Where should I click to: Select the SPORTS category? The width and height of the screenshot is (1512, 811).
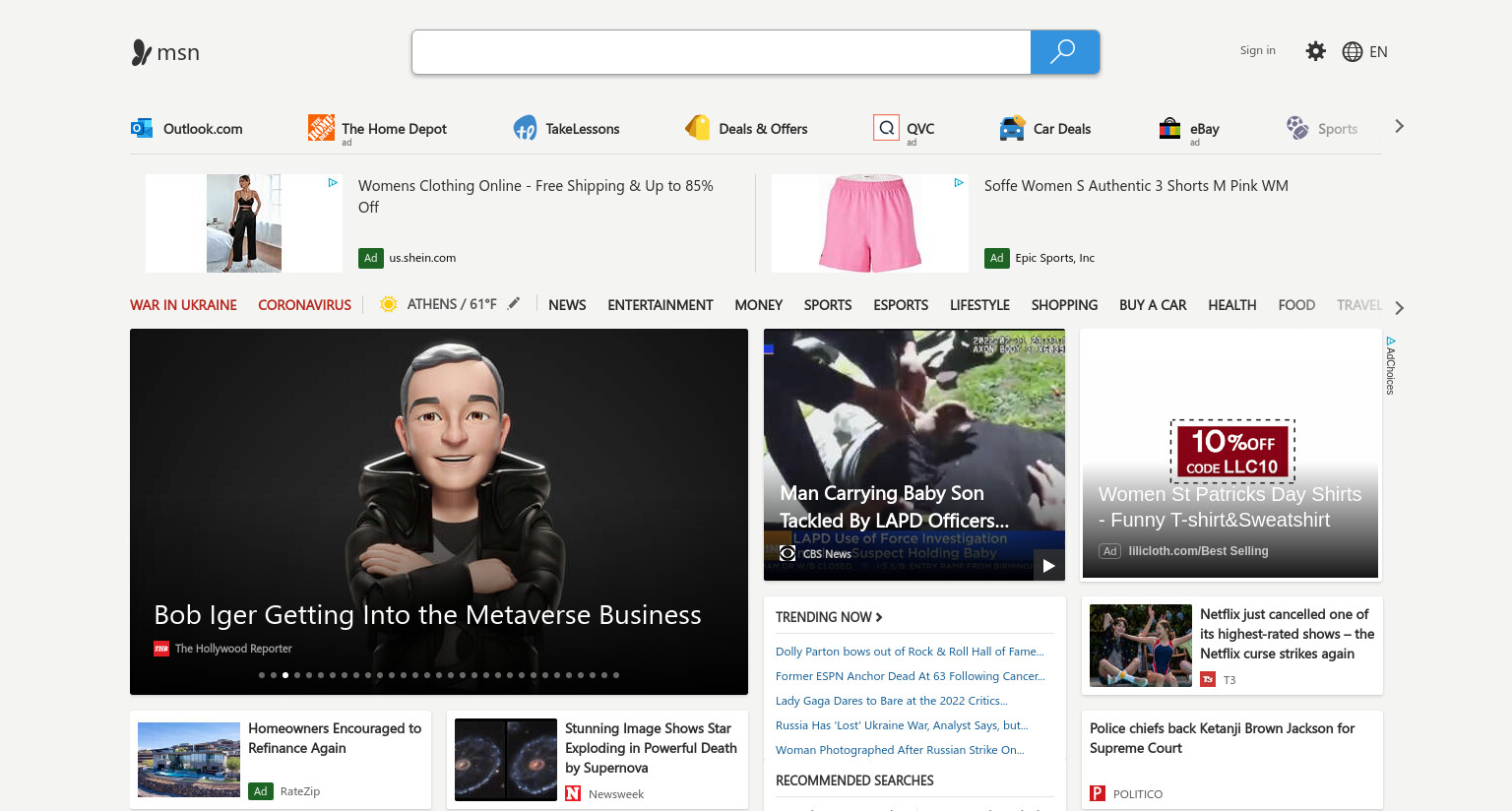coord(828,305)
